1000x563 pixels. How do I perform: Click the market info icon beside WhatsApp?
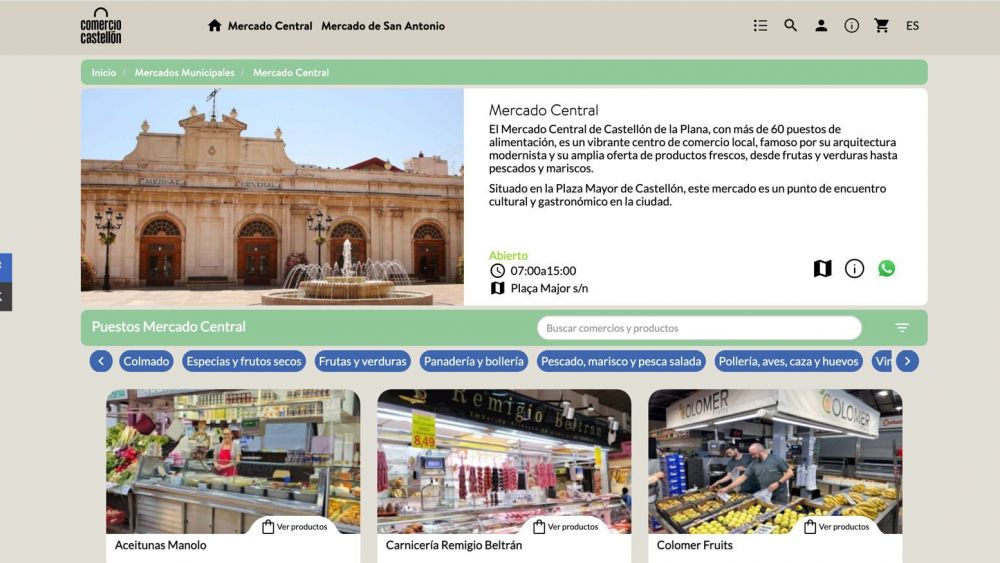point(854,269)
